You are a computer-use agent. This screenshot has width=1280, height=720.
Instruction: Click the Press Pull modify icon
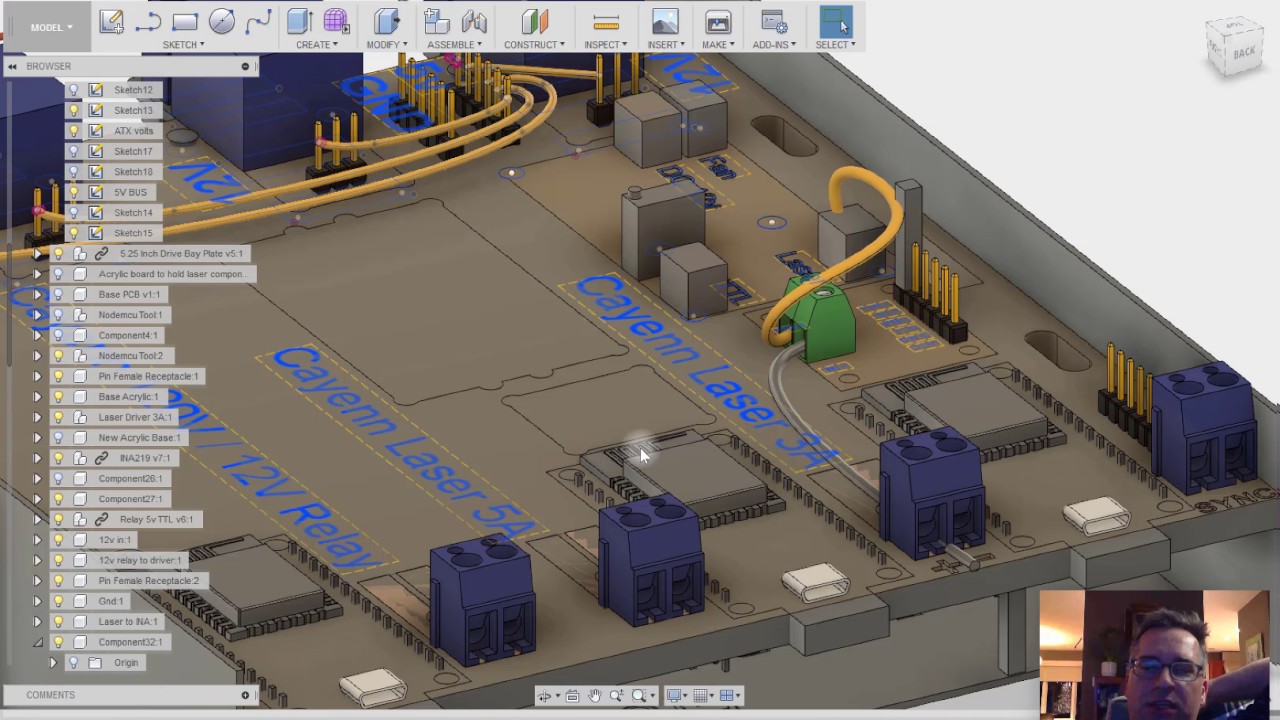tap(386, 21)
